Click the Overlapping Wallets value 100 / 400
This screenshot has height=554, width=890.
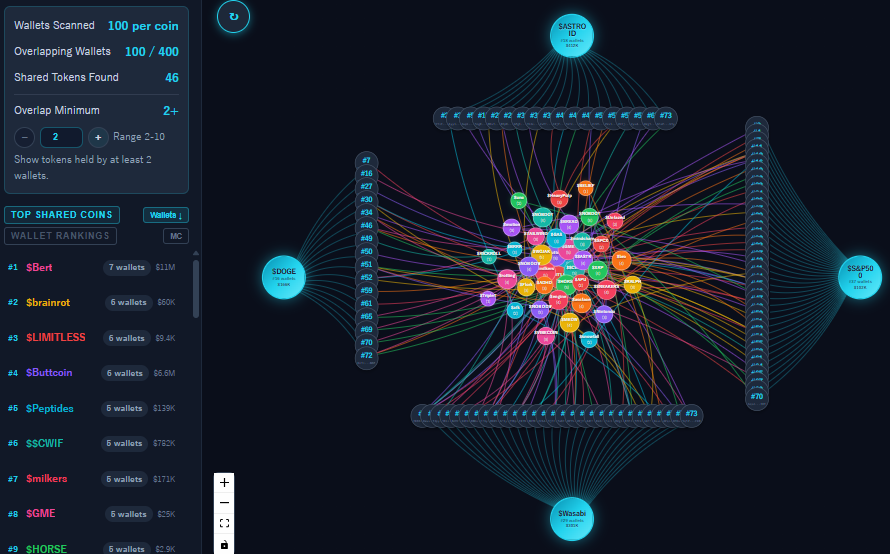(x=152, y=52)
